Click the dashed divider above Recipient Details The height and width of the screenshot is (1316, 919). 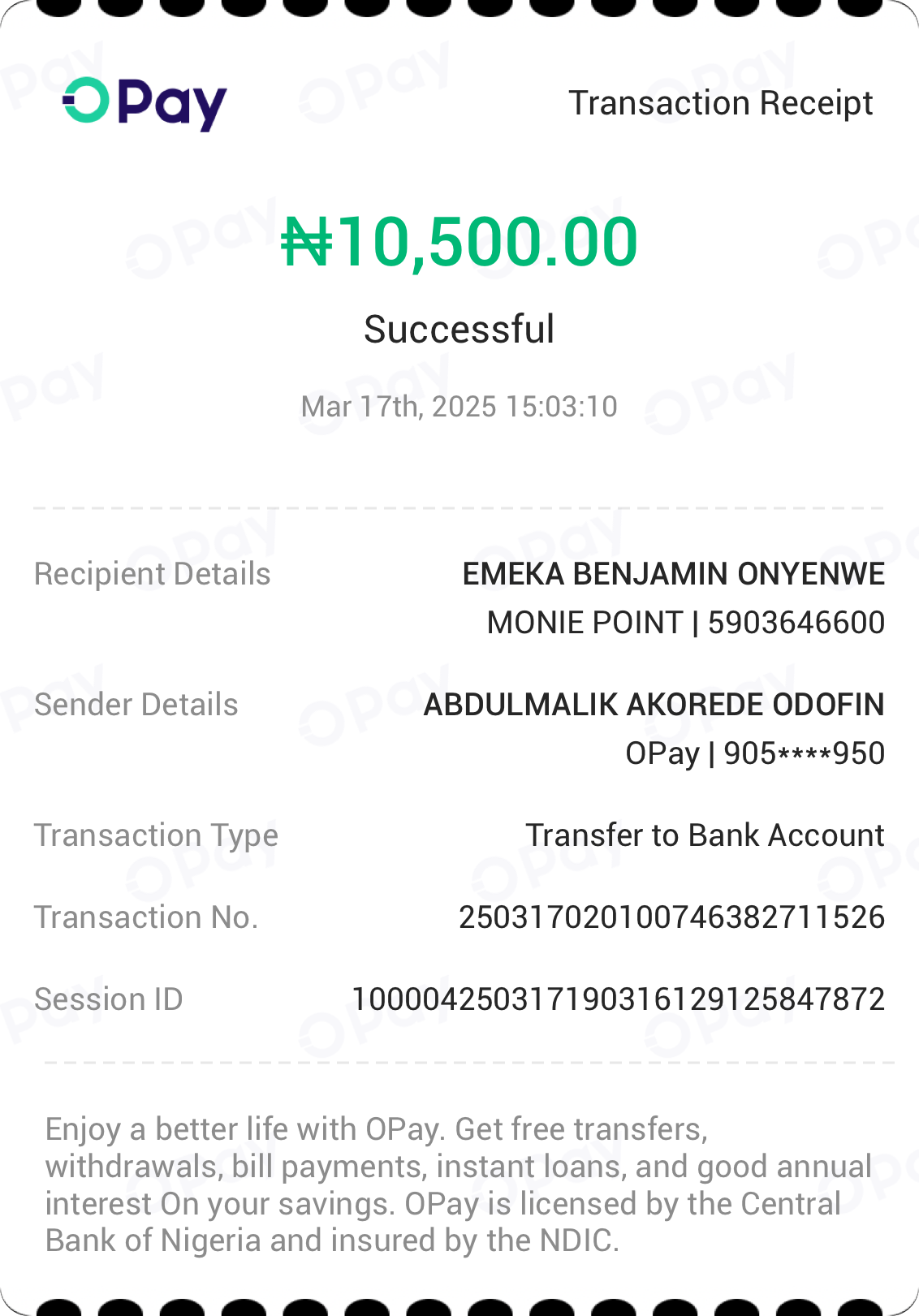coord(459,508)
